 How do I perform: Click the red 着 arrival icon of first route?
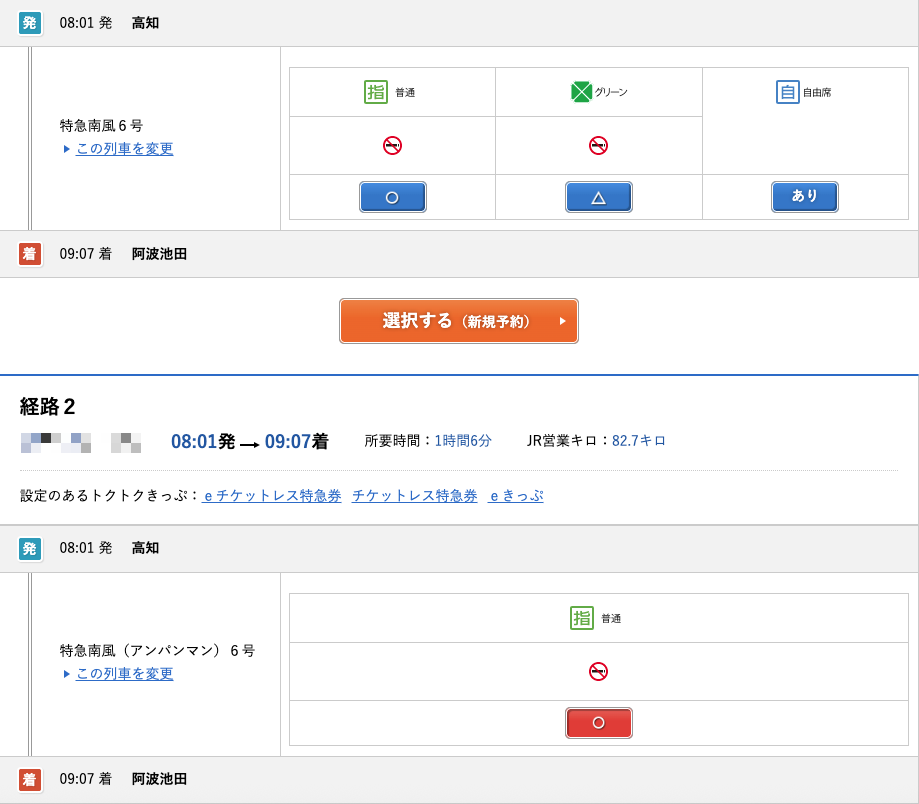point(30,254)
